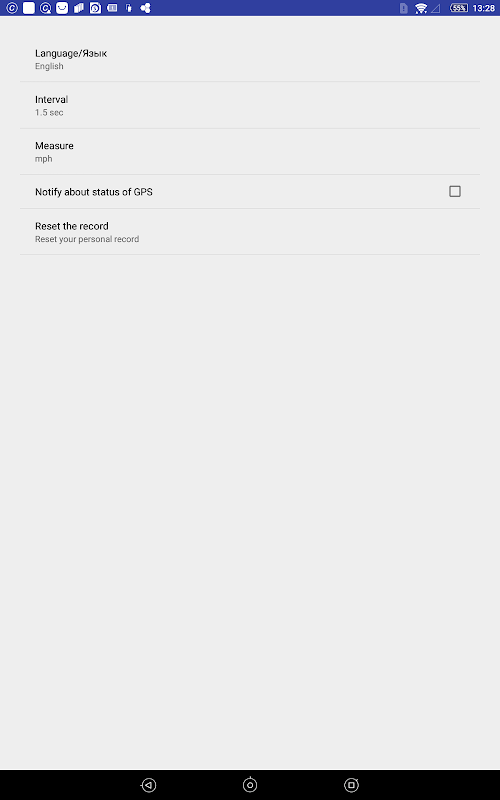Image resolution: width=500 pixels, height=800 pixels.
Task: Tap the 13:28 clock in status bar
Action: coord(484,8)
